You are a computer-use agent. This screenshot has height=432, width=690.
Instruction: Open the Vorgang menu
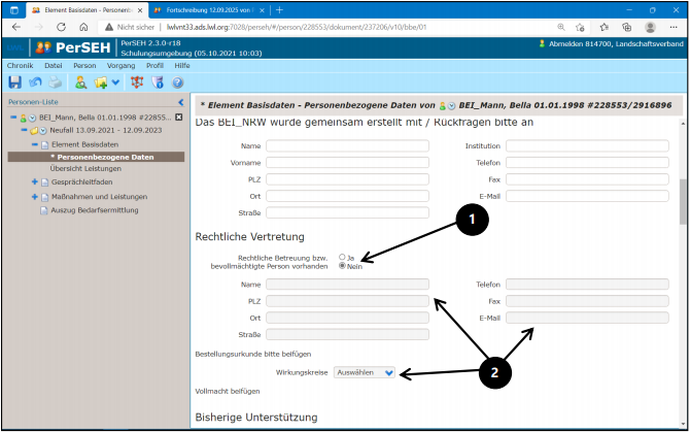click(x=121, y=66)
